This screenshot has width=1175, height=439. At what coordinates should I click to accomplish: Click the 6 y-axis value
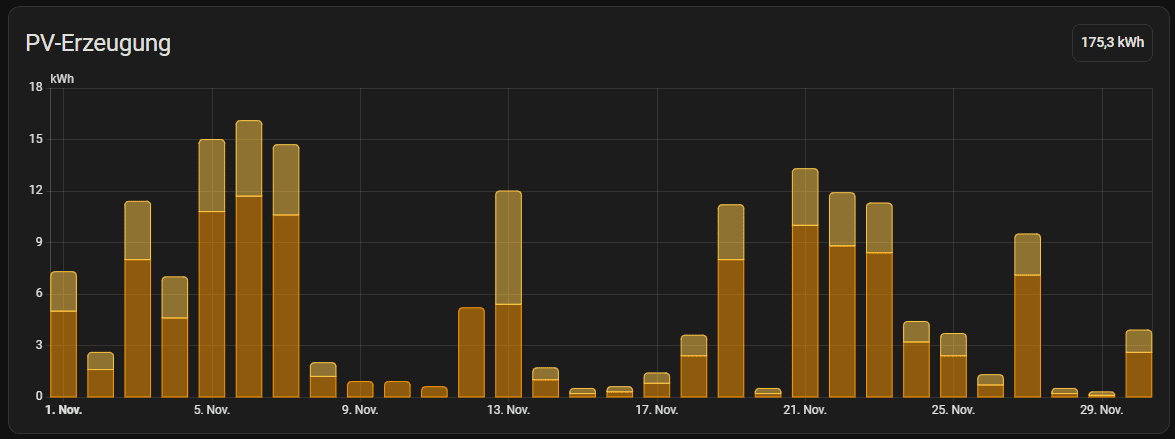[39, 294]
